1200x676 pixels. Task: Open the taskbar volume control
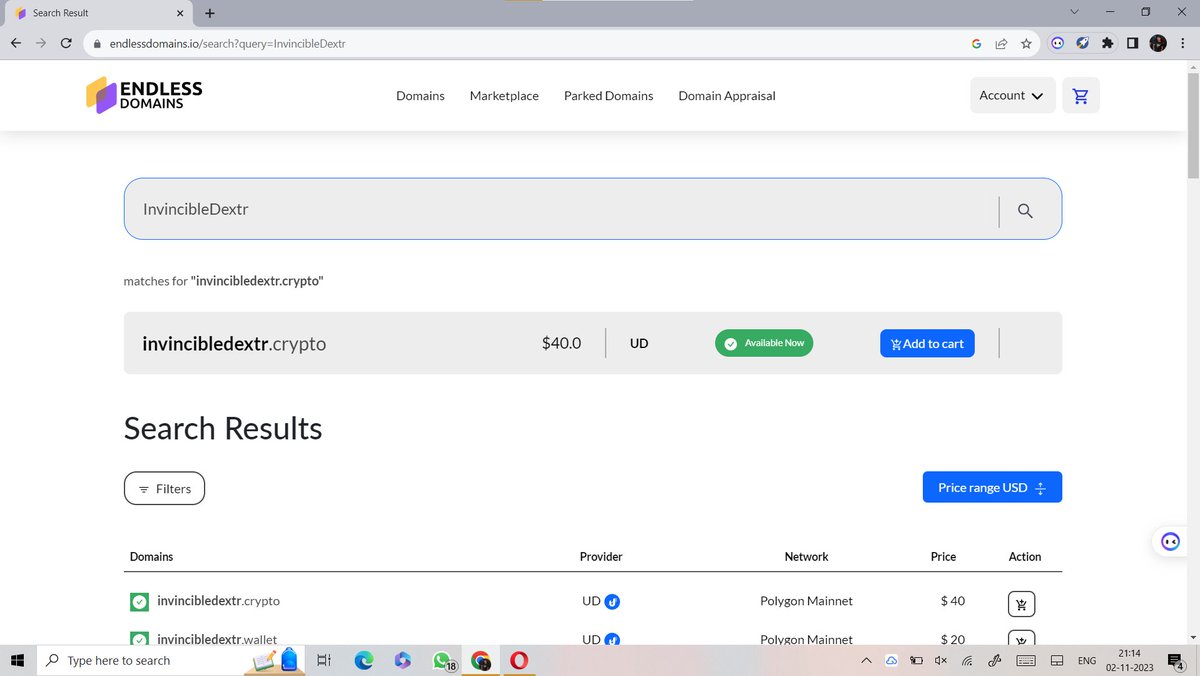(x=941, y=660)
